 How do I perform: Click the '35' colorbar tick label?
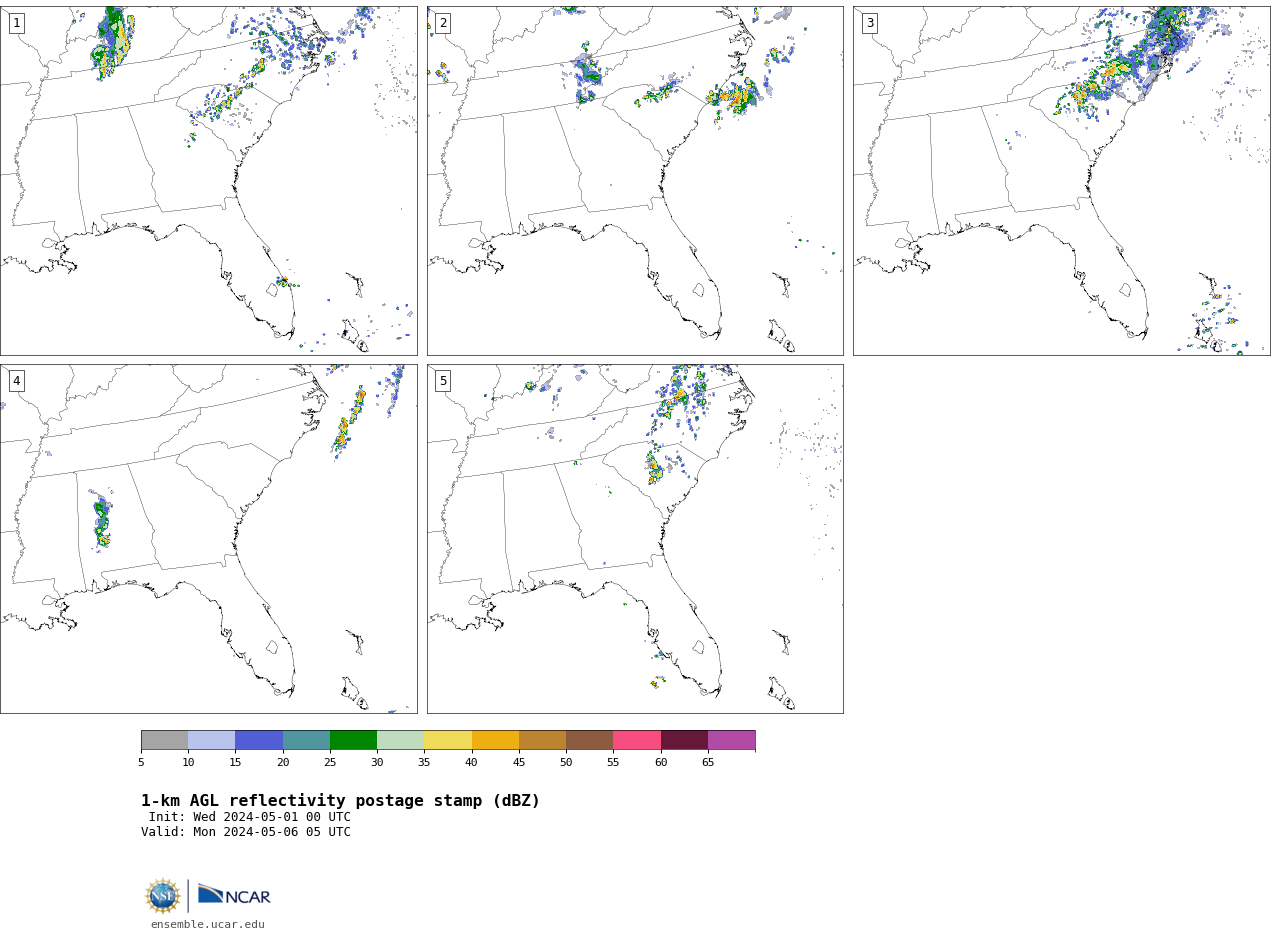coord(424,763)
